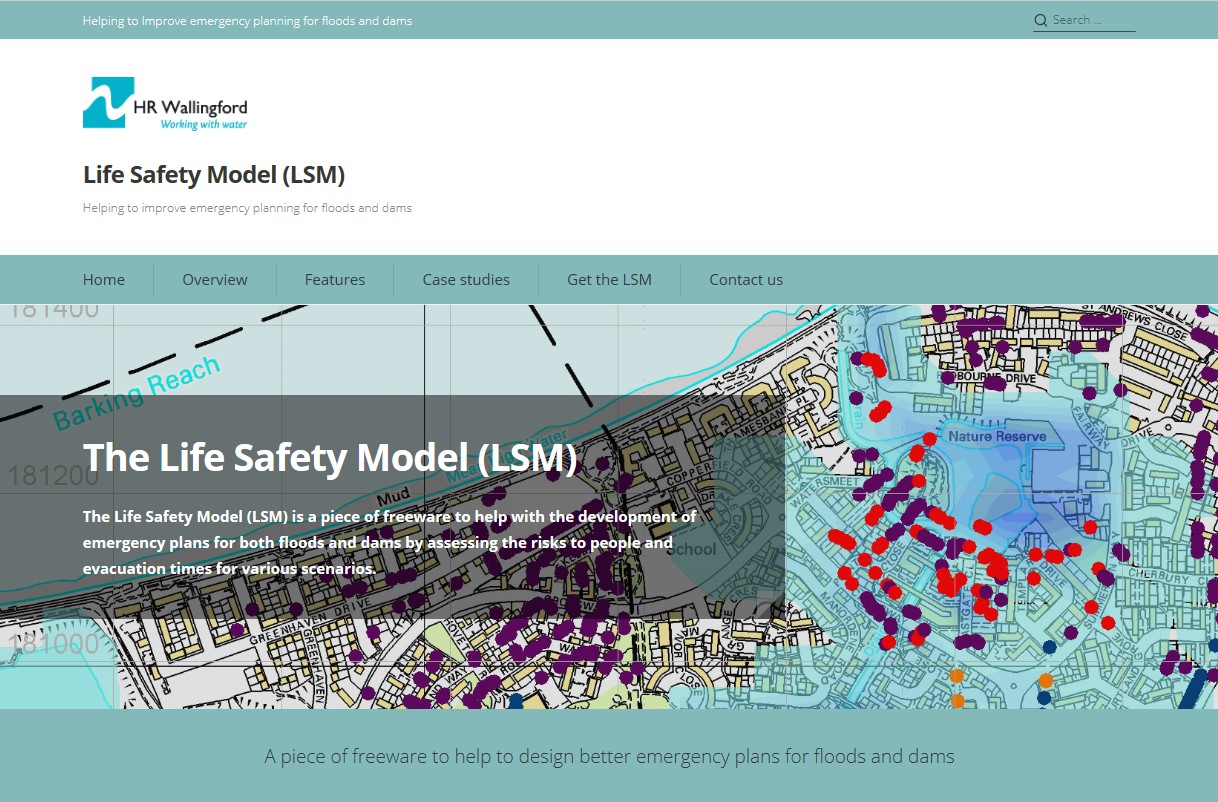This screenshot has height=802, width=1218.
Task: Click the hero paragraph describing the freeware
Action: [x=390, y=543]
